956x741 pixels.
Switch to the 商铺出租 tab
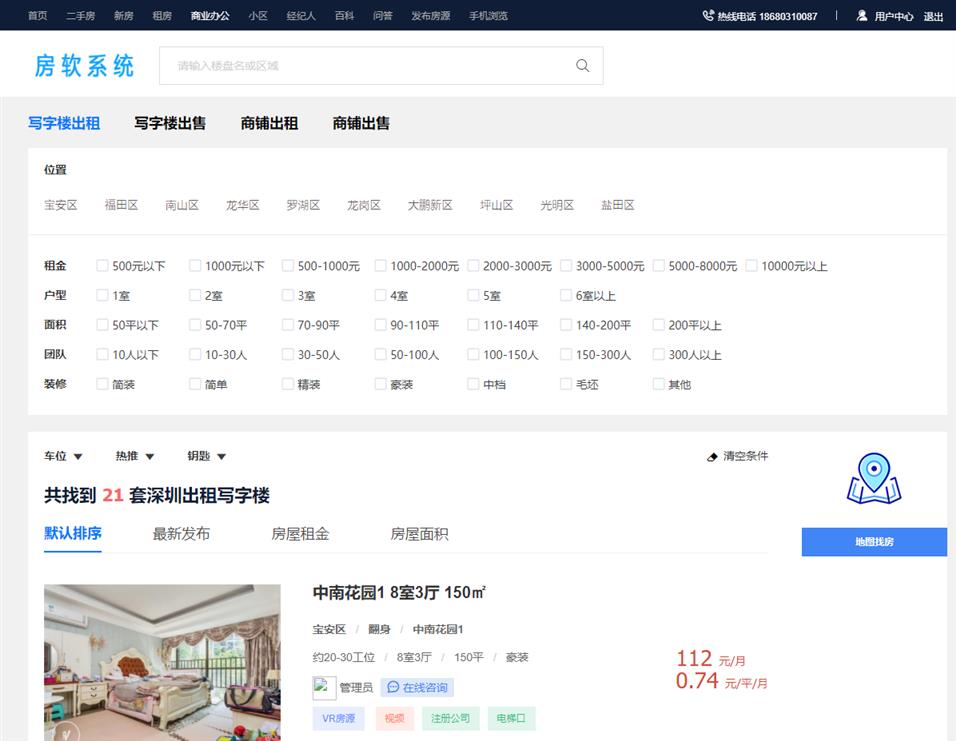coord(269,124)
